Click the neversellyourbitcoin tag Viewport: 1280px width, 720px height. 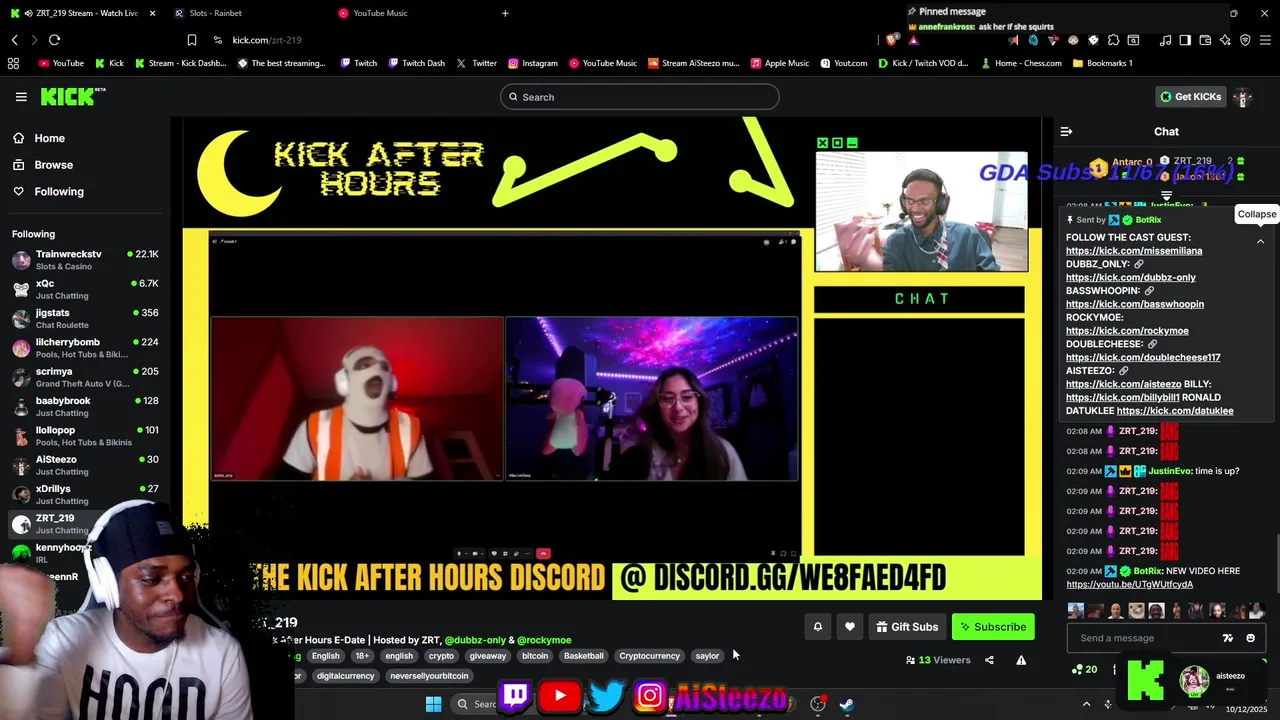tap(429, 676)
